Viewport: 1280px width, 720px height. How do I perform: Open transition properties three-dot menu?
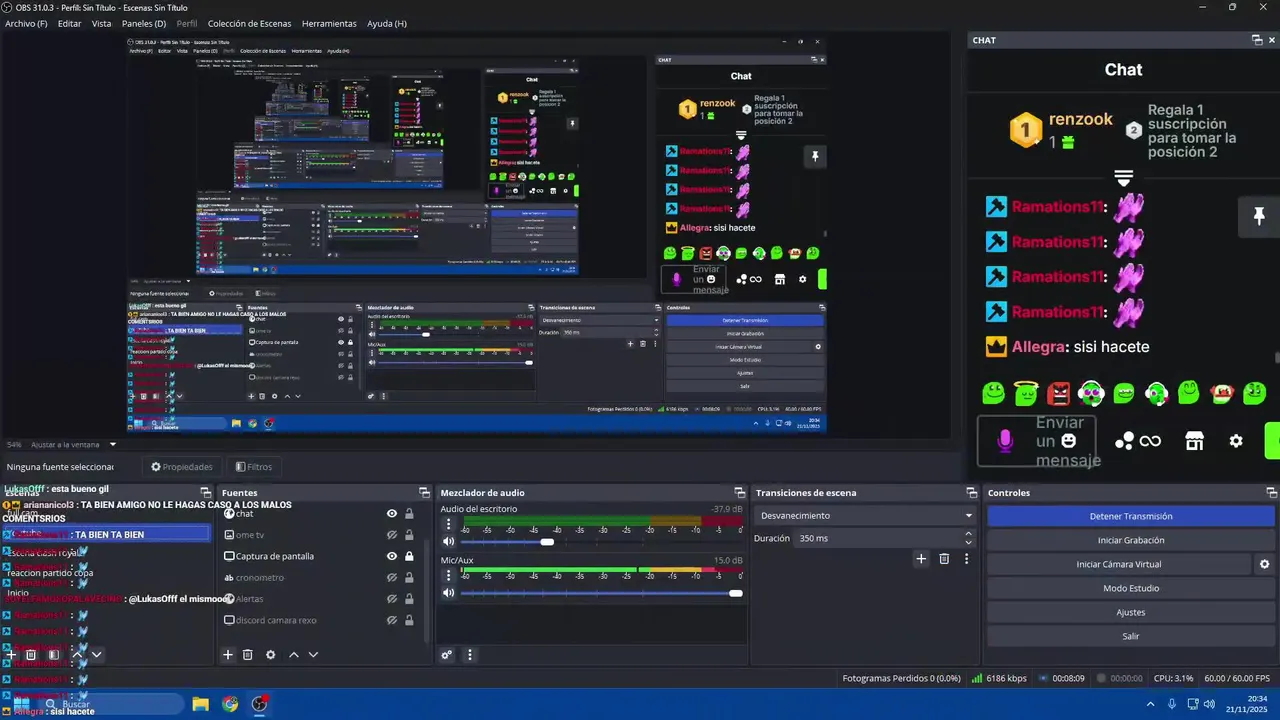click(x=966, y=559)
